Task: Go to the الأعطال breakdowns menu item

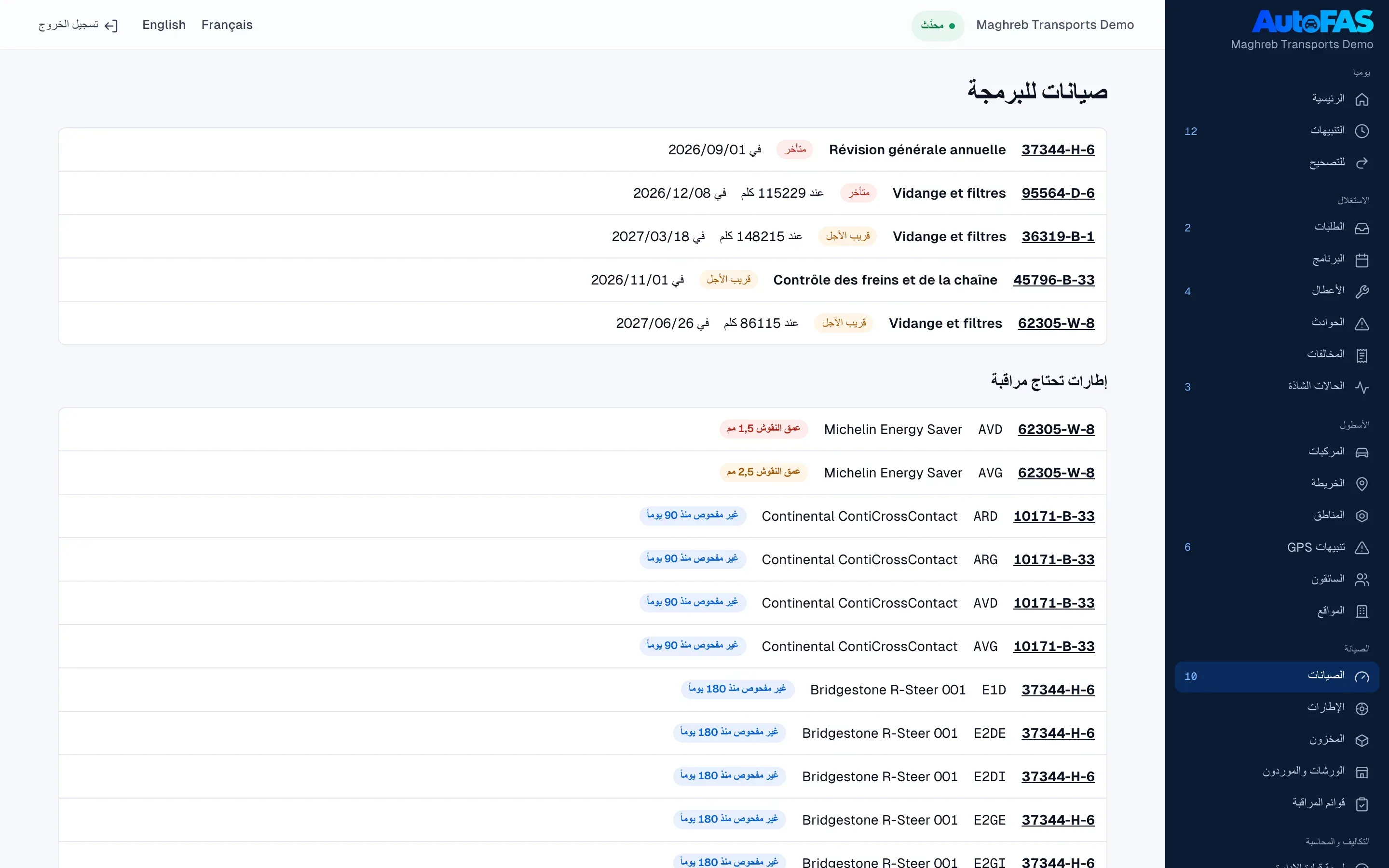Action: click(x=1277, y=292)
